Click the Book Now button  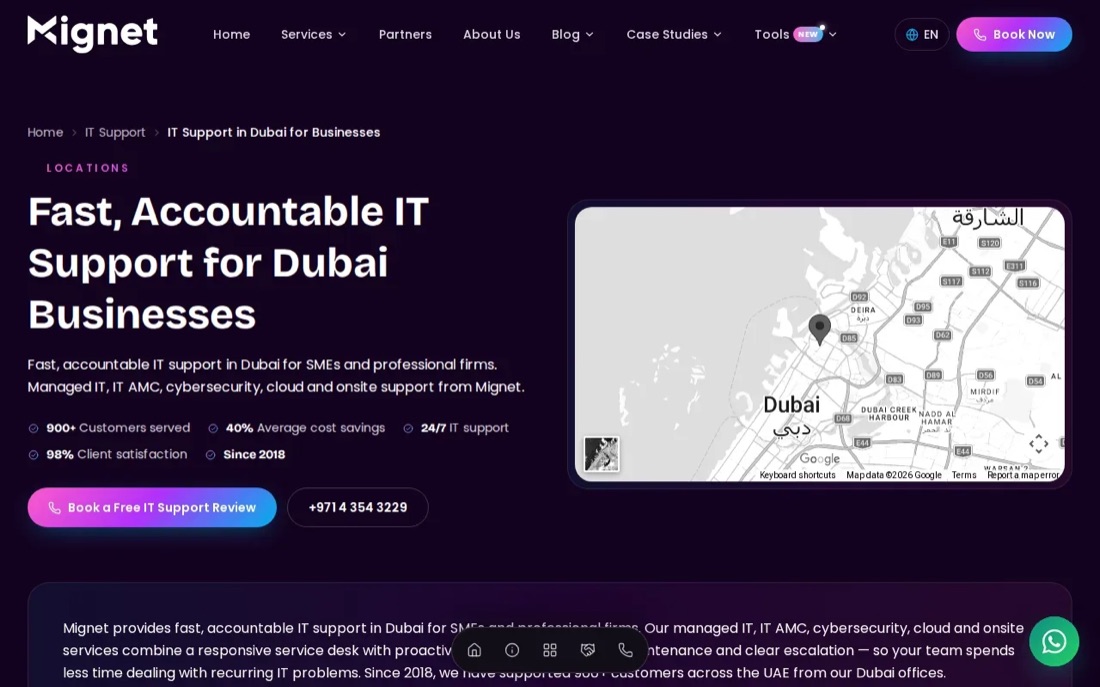click(x=1014, y=34)
